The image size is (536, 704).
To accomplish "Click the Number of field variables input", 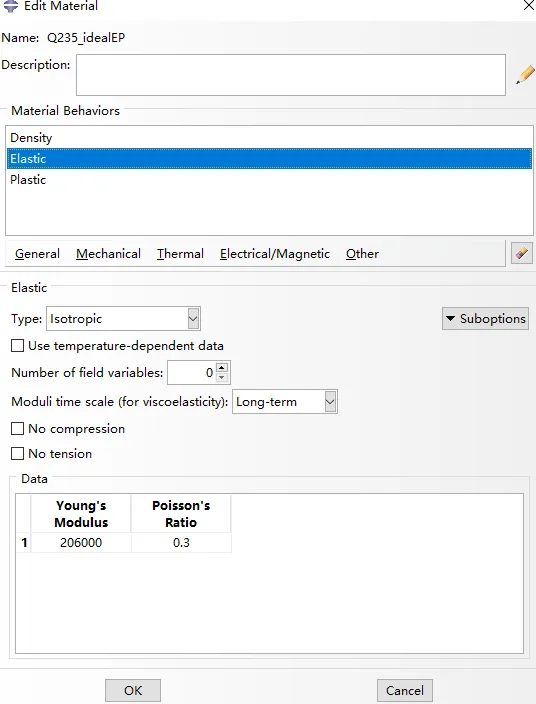I will (192, 373).
